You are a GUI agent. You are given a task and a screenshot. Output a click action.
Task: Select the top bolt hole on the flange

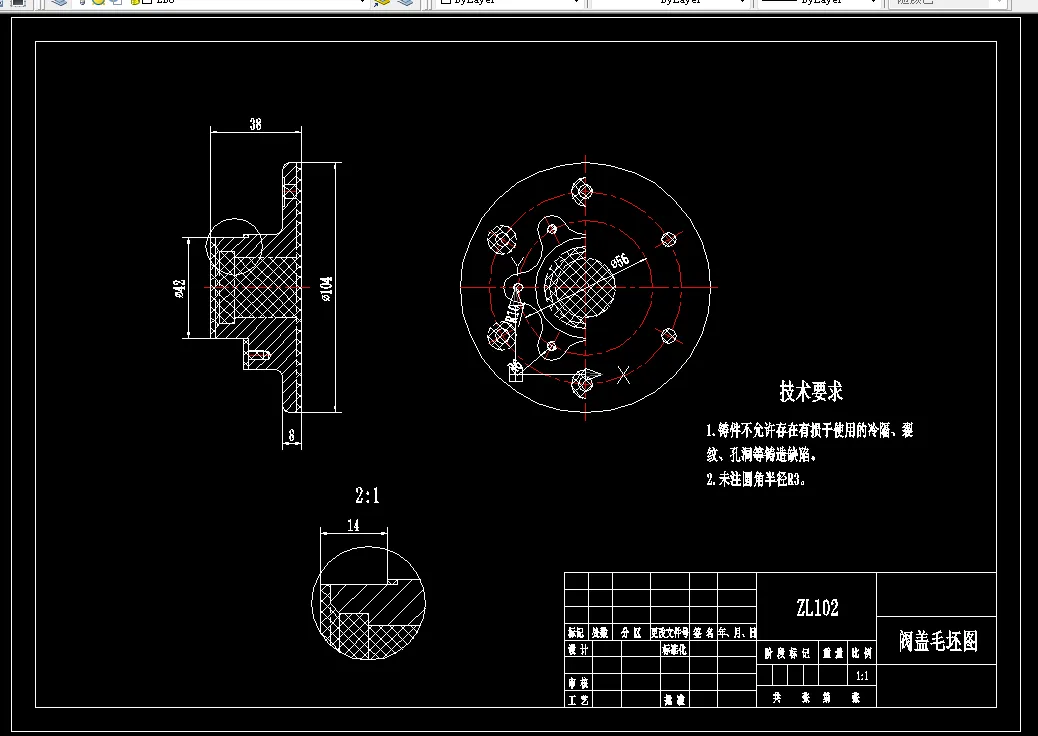point(585,192)
